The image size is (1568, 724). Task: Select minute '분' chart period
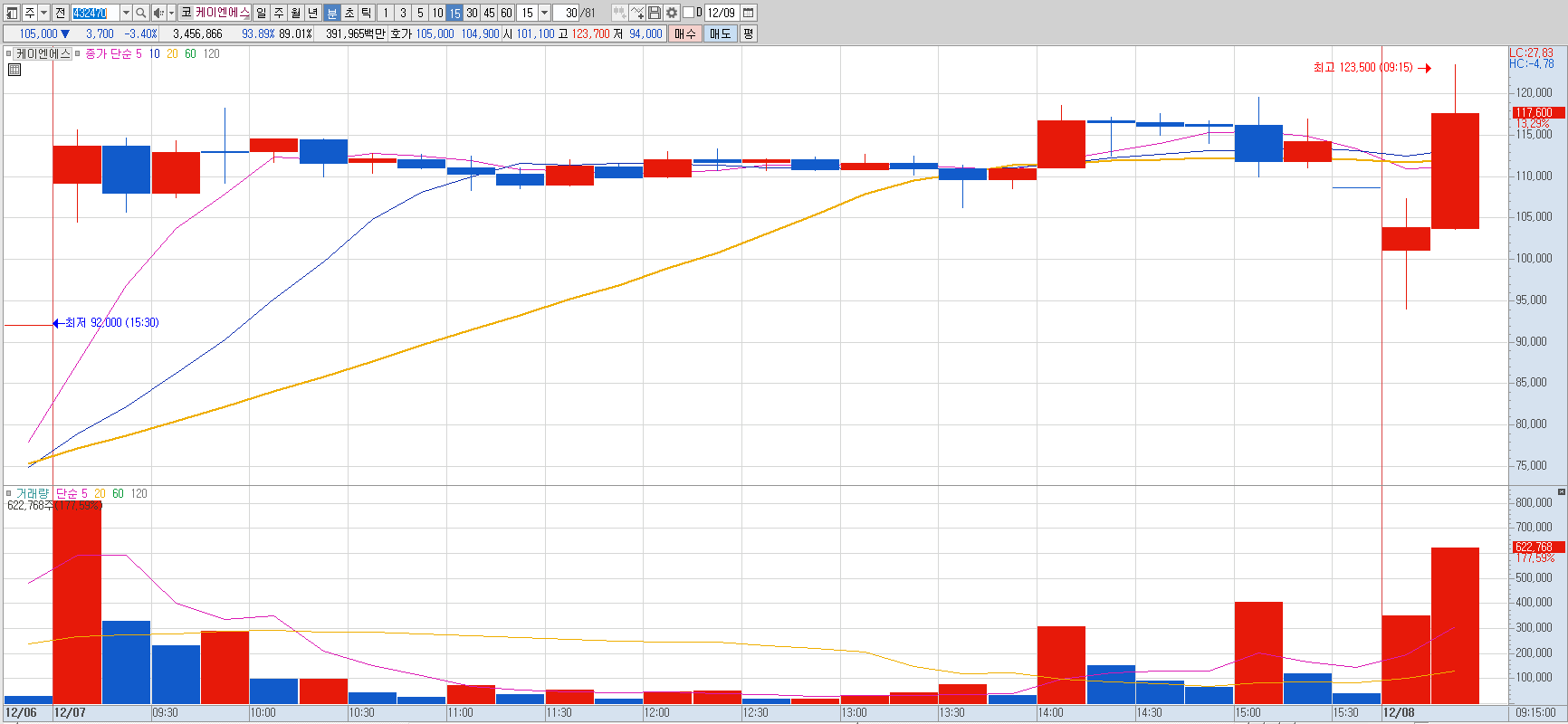[331, 13]
